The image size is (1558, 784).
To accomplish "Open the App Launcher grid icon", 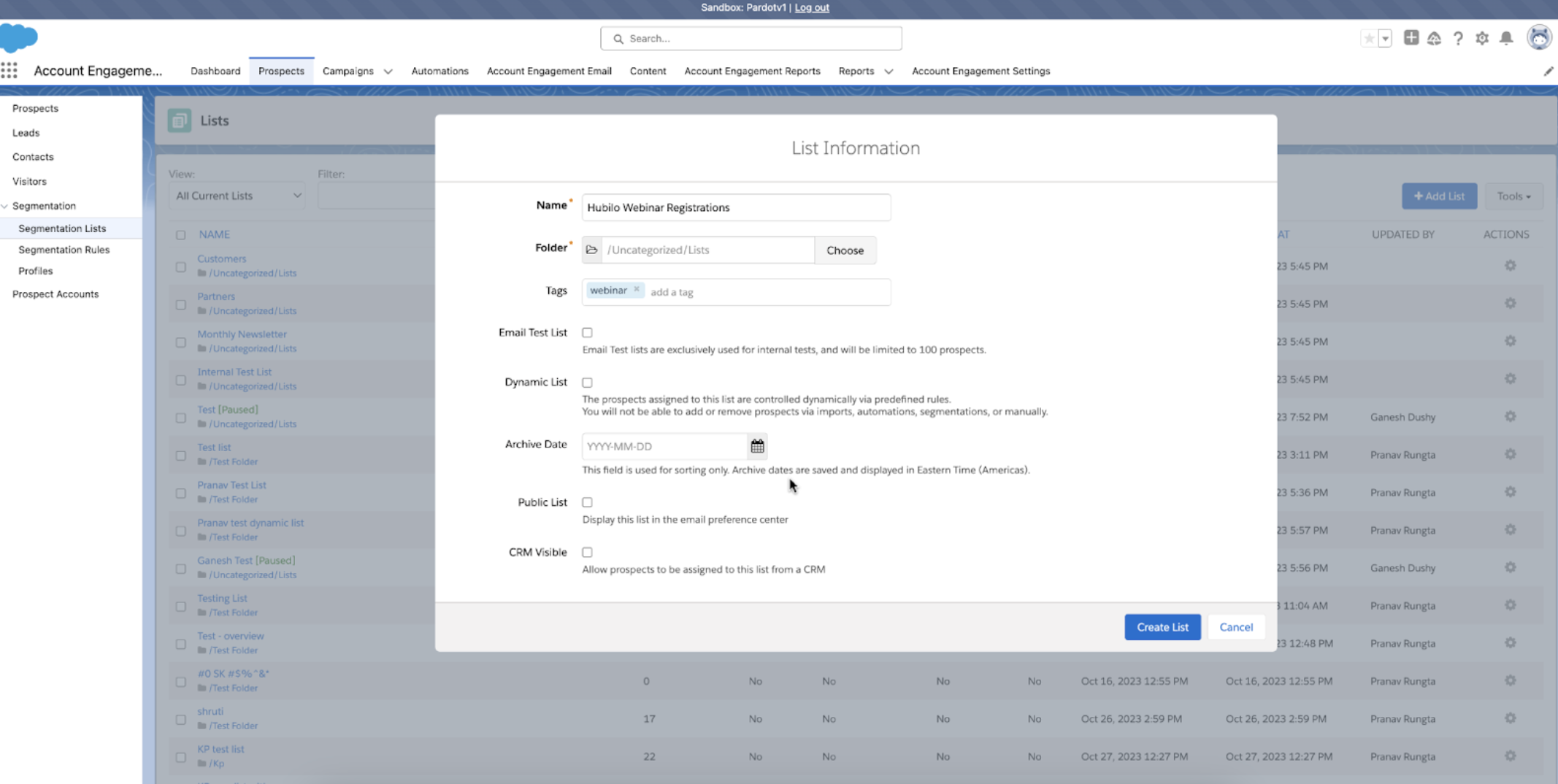I will [x=9, y=71].
